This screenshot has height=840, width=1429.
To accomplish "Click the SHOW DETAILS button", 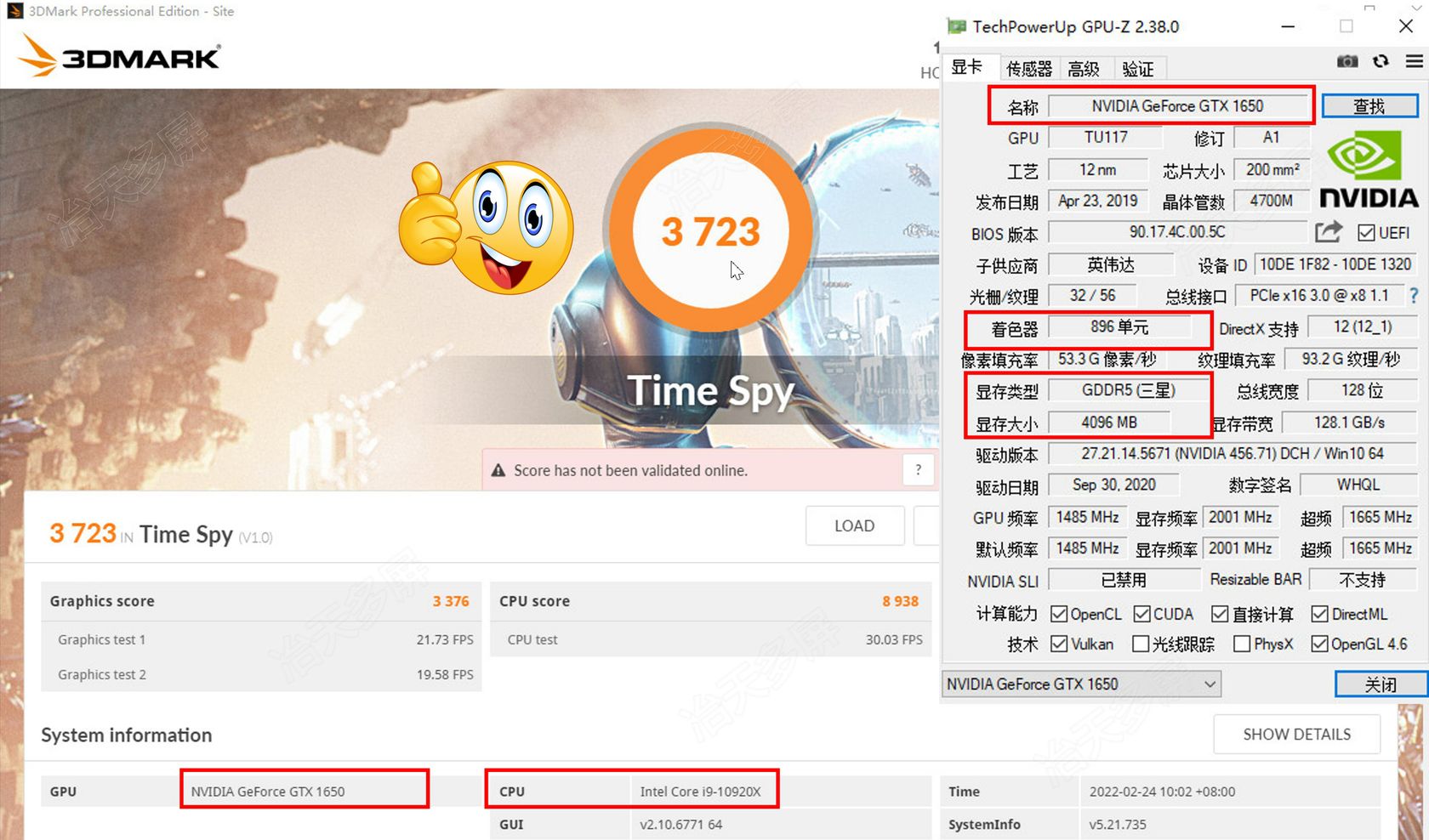I will 1296,735.
